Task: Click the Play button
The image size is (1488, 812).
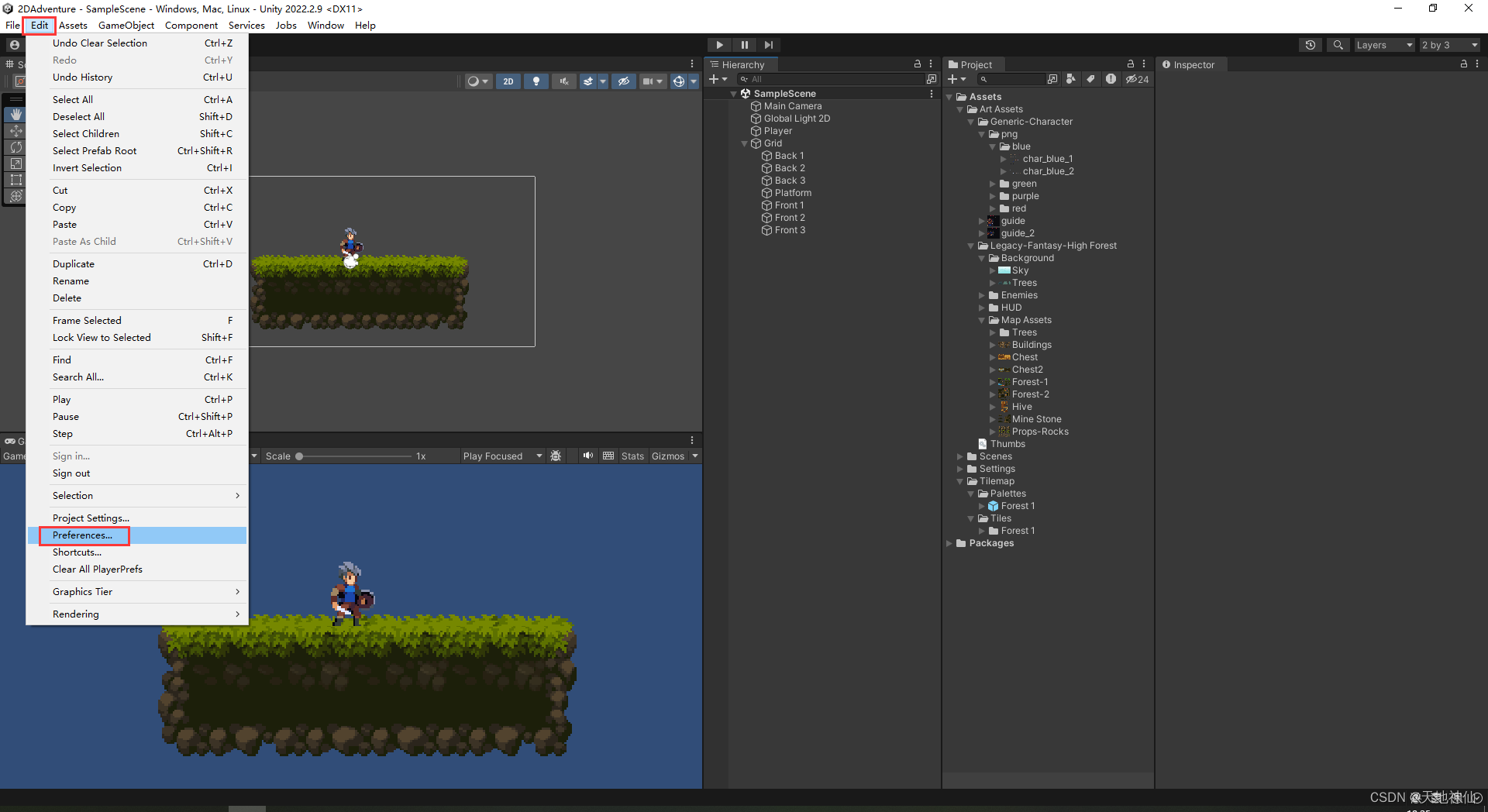Action: [719, 45]
